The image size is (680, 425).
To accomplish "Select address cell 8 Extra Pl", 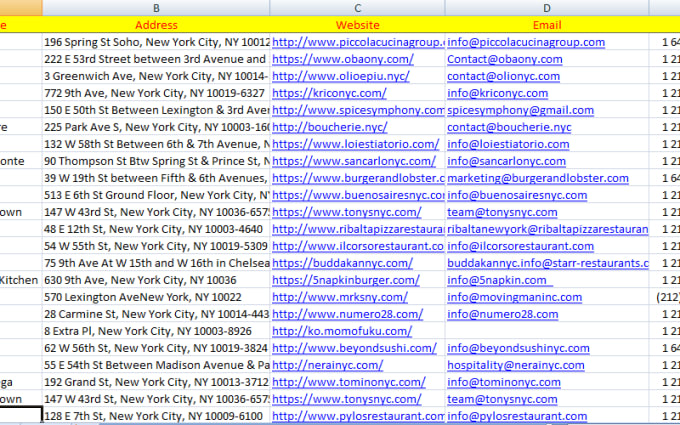I will tap(156, 331).
